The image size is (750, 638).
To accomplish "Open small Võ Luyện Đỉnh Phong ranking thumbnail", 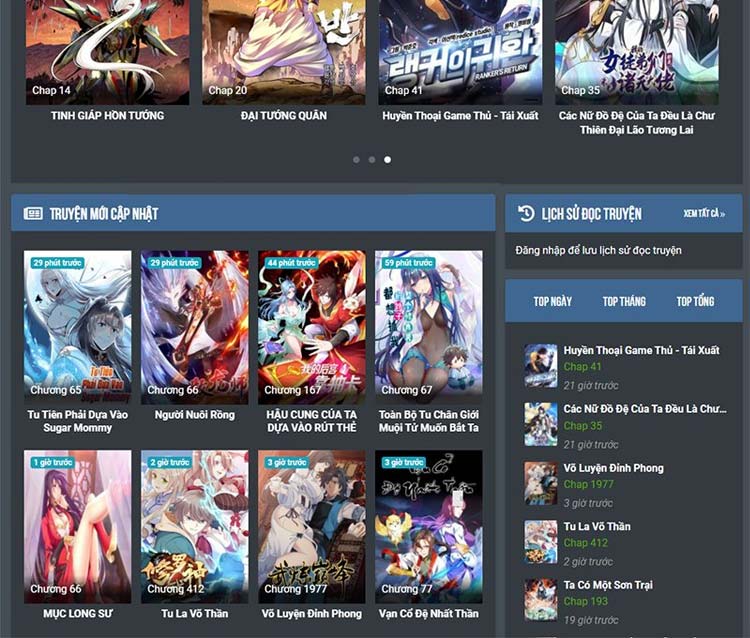I will pyautogui.click(x=541, y=483).
